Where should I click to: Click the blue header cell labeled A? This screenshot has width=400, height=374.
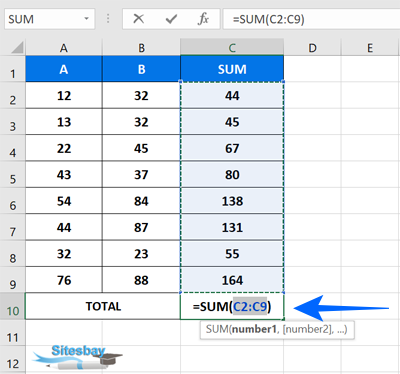point(64,69)
